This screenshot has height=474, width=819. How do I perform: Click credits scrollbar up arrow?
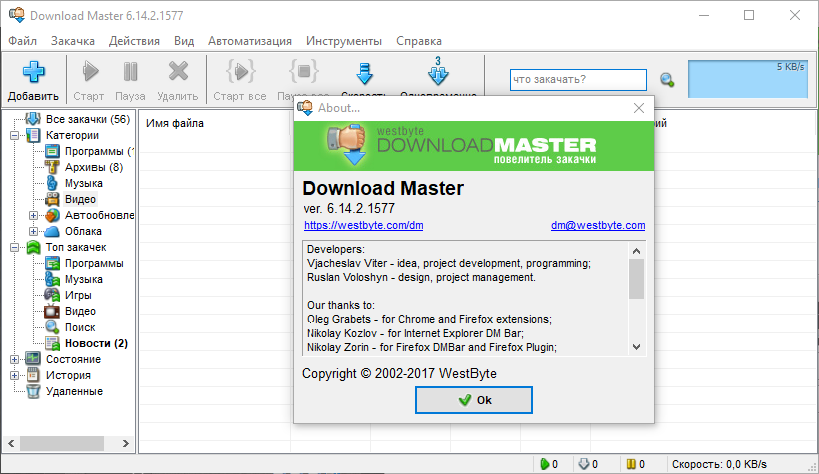(x=636, y=251)
